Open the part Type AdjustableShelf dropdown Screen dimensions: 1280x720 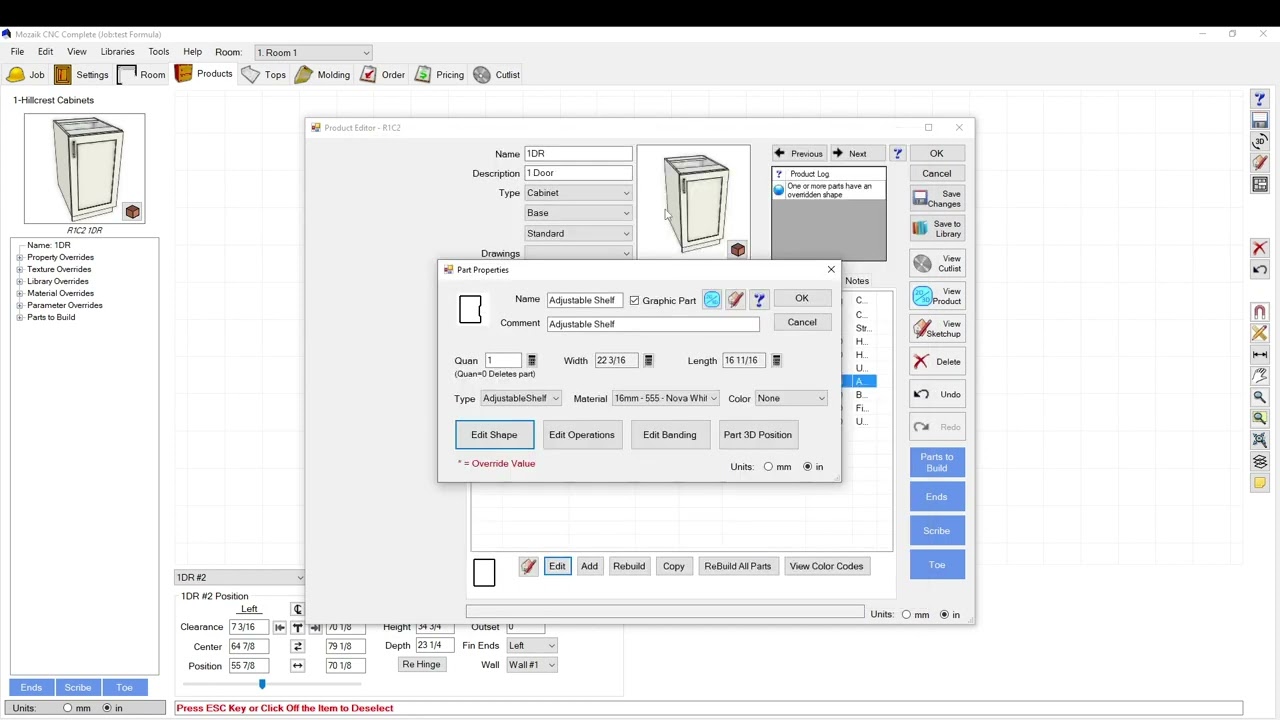tap(520, 399)
